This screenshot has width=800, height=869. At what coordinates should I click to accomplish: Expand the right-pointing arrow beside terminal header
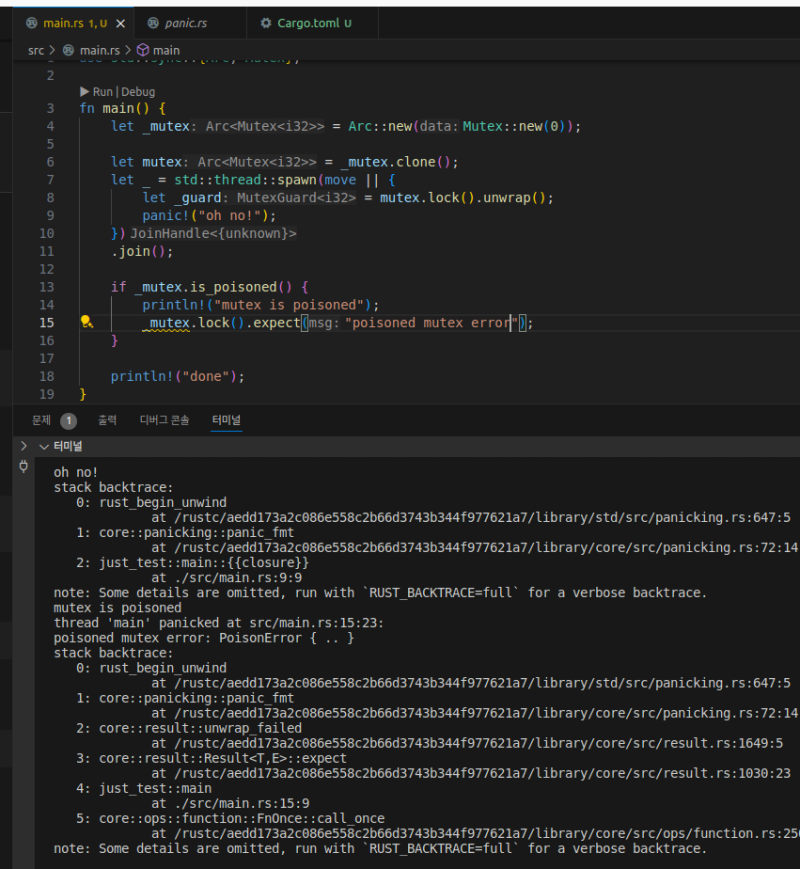(x=24, y=446)
